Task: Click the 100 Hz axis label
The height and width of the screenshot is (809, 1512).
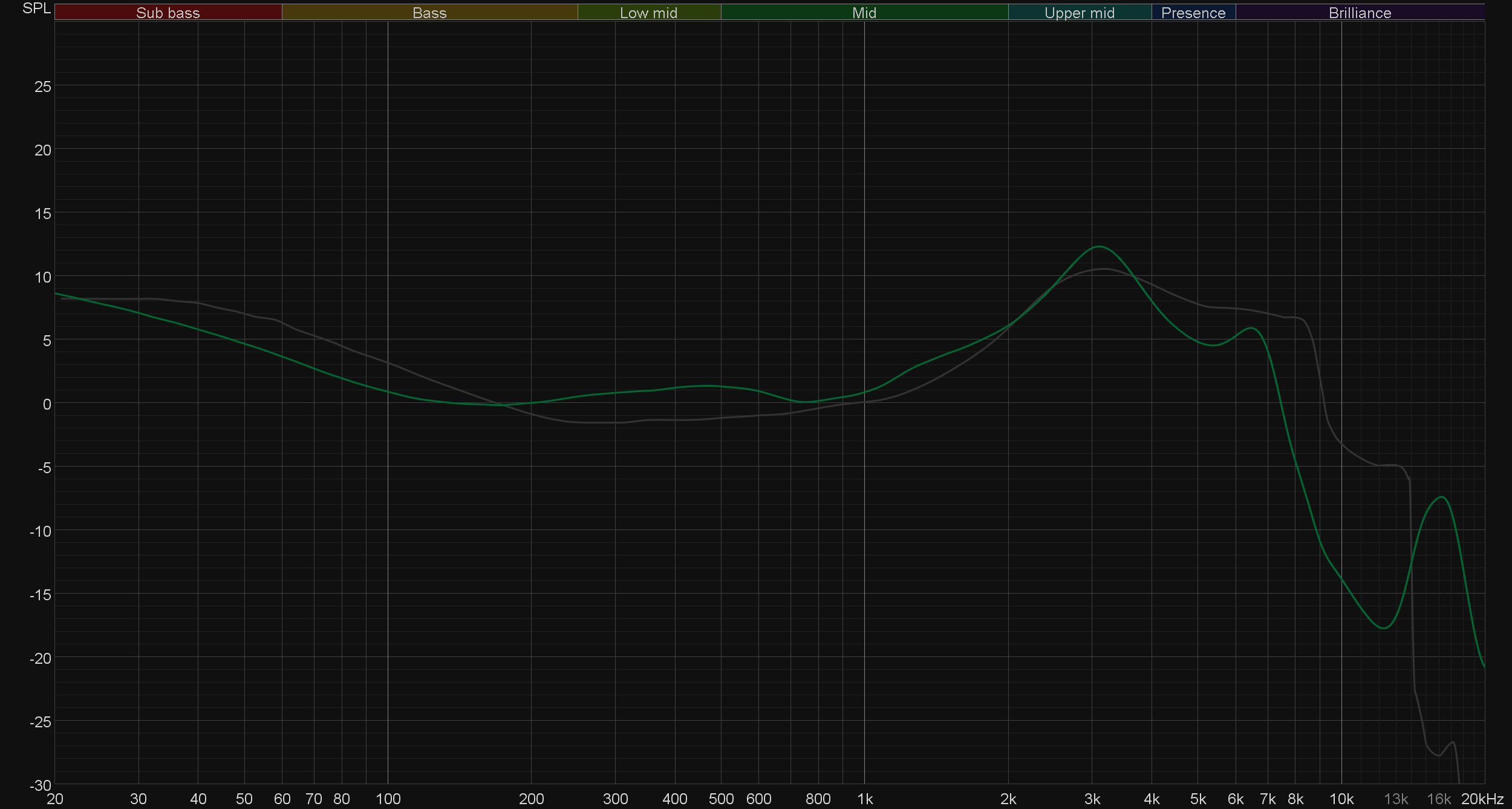Action: (x=388, y=799)
